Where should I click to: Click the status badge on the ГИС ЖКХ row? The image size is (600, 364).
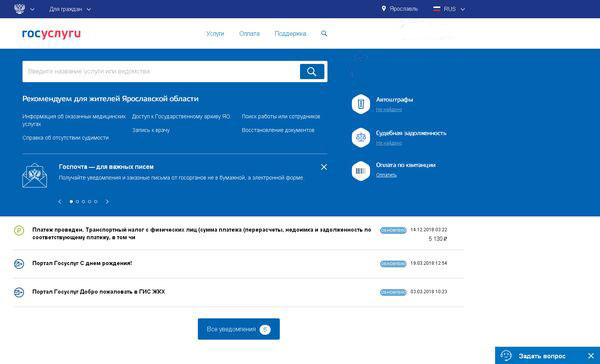(x=393, y=292)
